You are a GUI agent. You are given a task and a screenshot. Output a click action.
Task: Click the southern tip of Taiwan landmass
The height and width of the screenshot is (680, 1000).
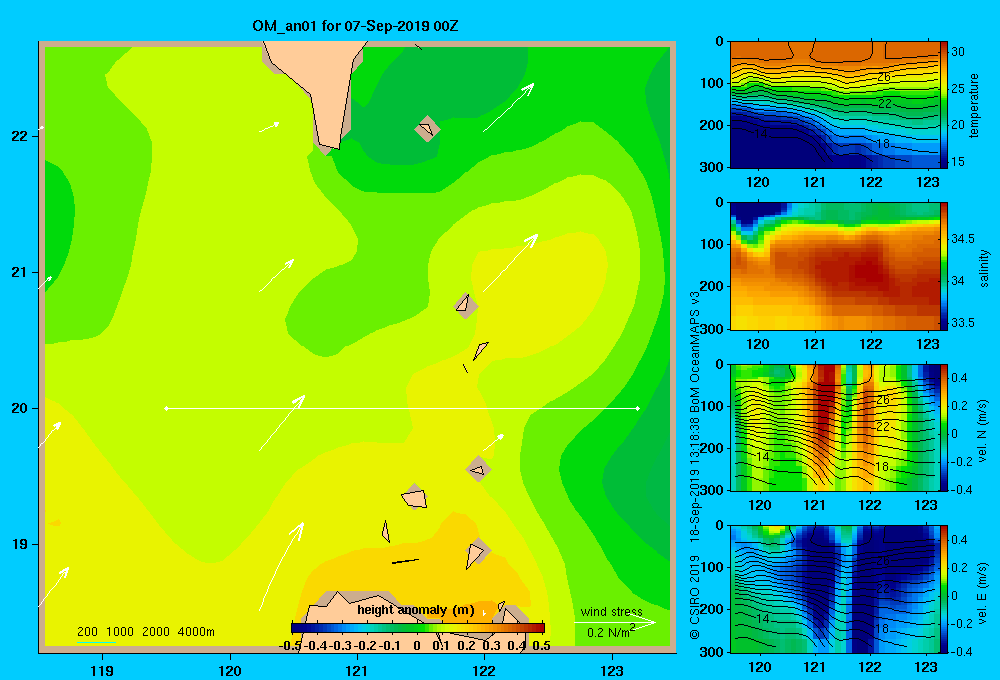[x=329, y=145]
